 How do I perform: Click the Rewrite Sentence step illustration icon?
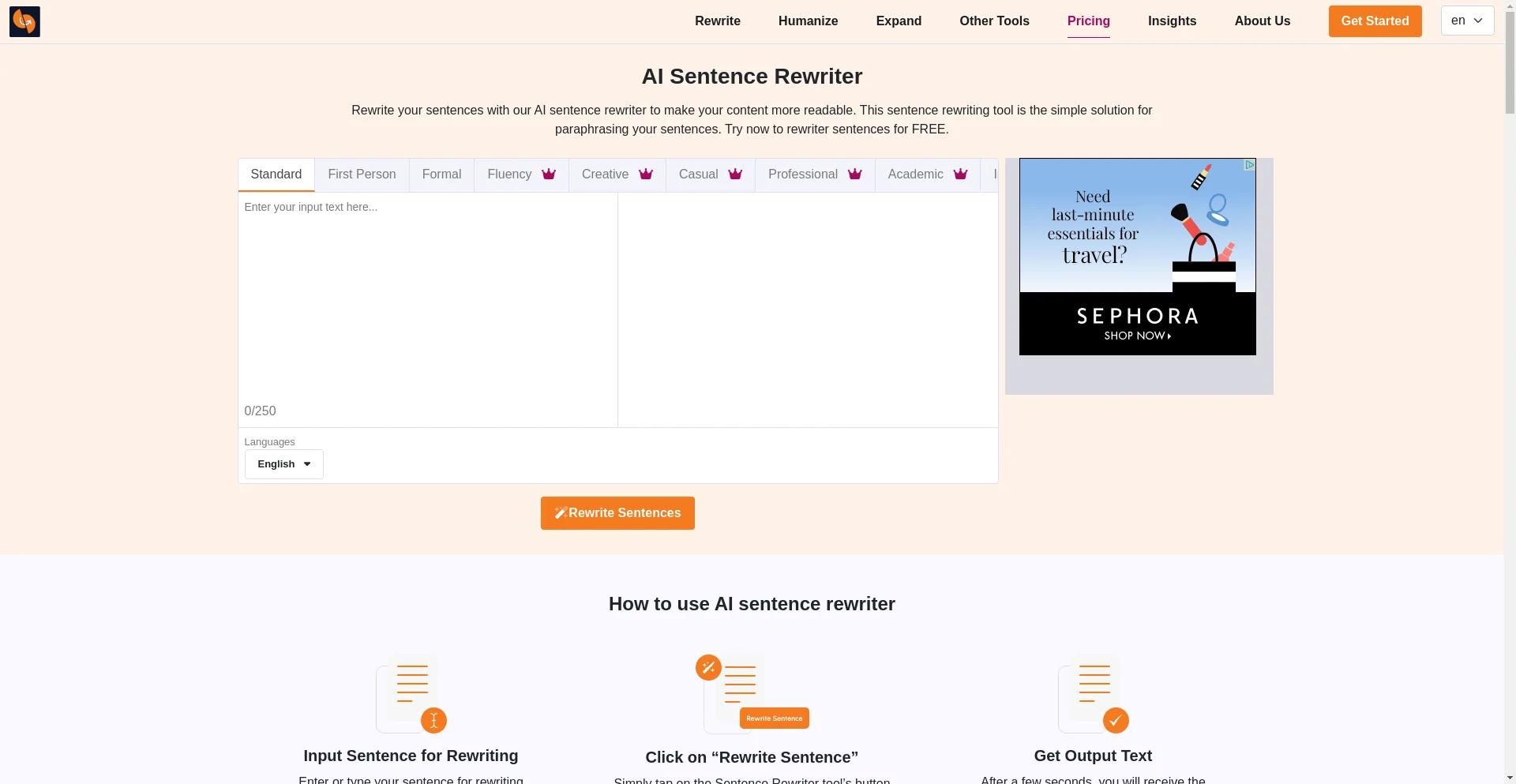pos(752,693)
